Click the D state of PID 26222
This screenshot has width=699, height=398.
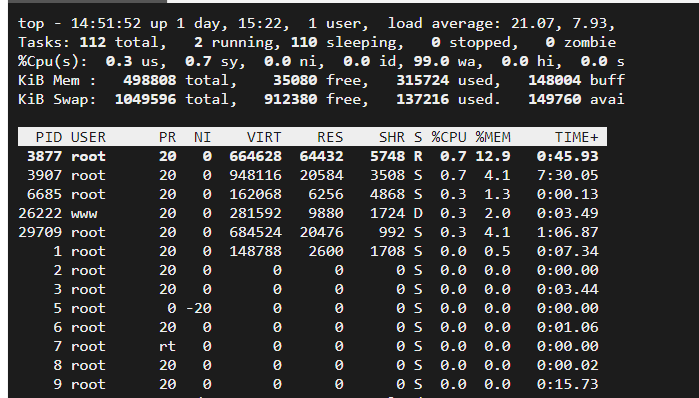tap(418, 213)
